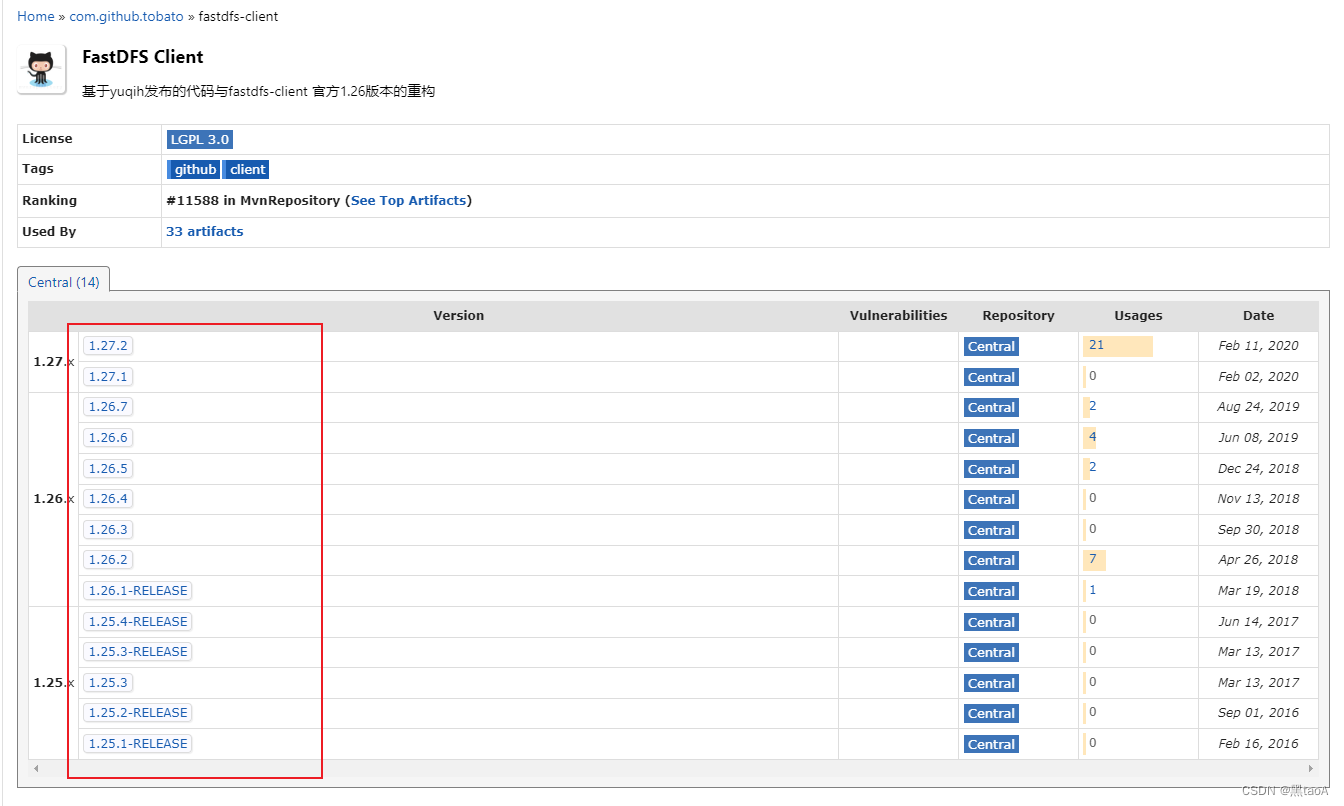Go to Home breadcrumb link

click(36, 16)
